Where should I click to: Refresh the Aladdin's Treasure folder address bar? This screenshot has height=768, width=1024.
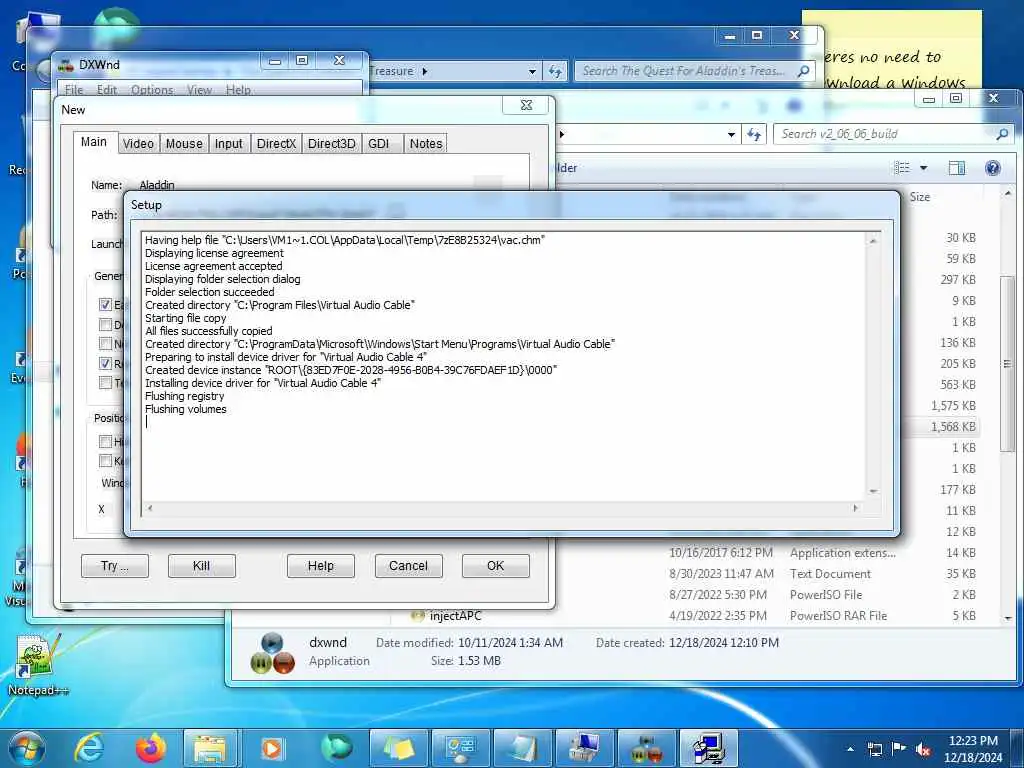click(x=555, y=71)
